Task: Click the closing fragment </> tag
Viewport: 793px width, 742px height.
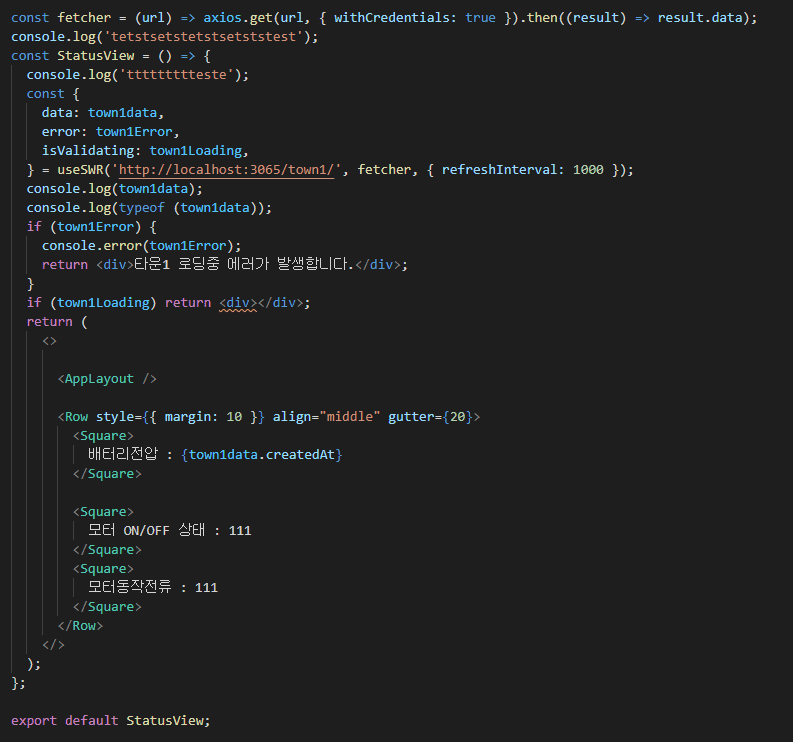Action: (54, 645)
